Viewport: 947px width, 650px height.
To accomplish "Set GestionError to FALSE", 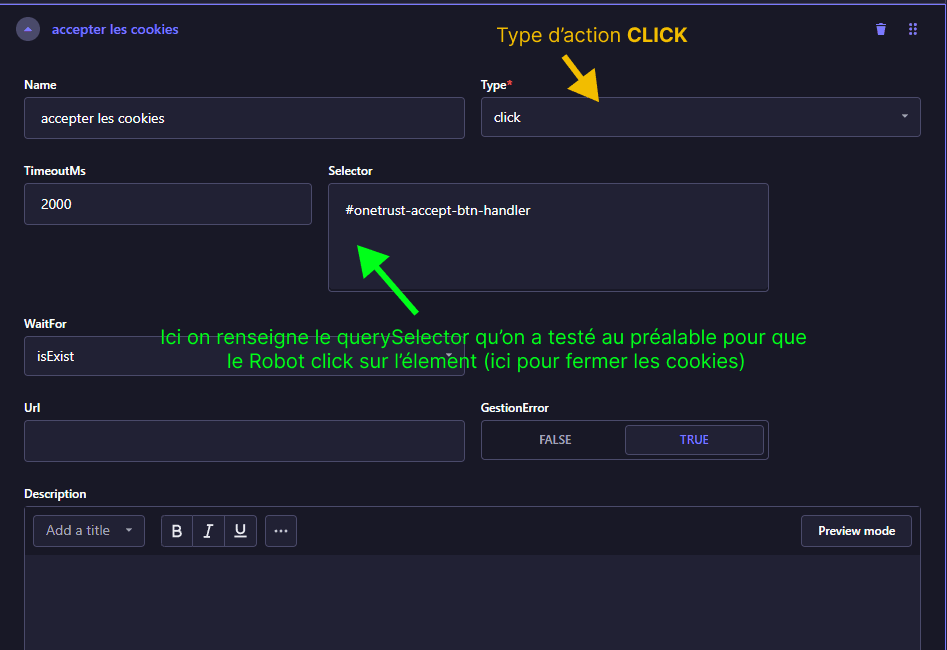I will pyautogui.click(x=555, y=440).
